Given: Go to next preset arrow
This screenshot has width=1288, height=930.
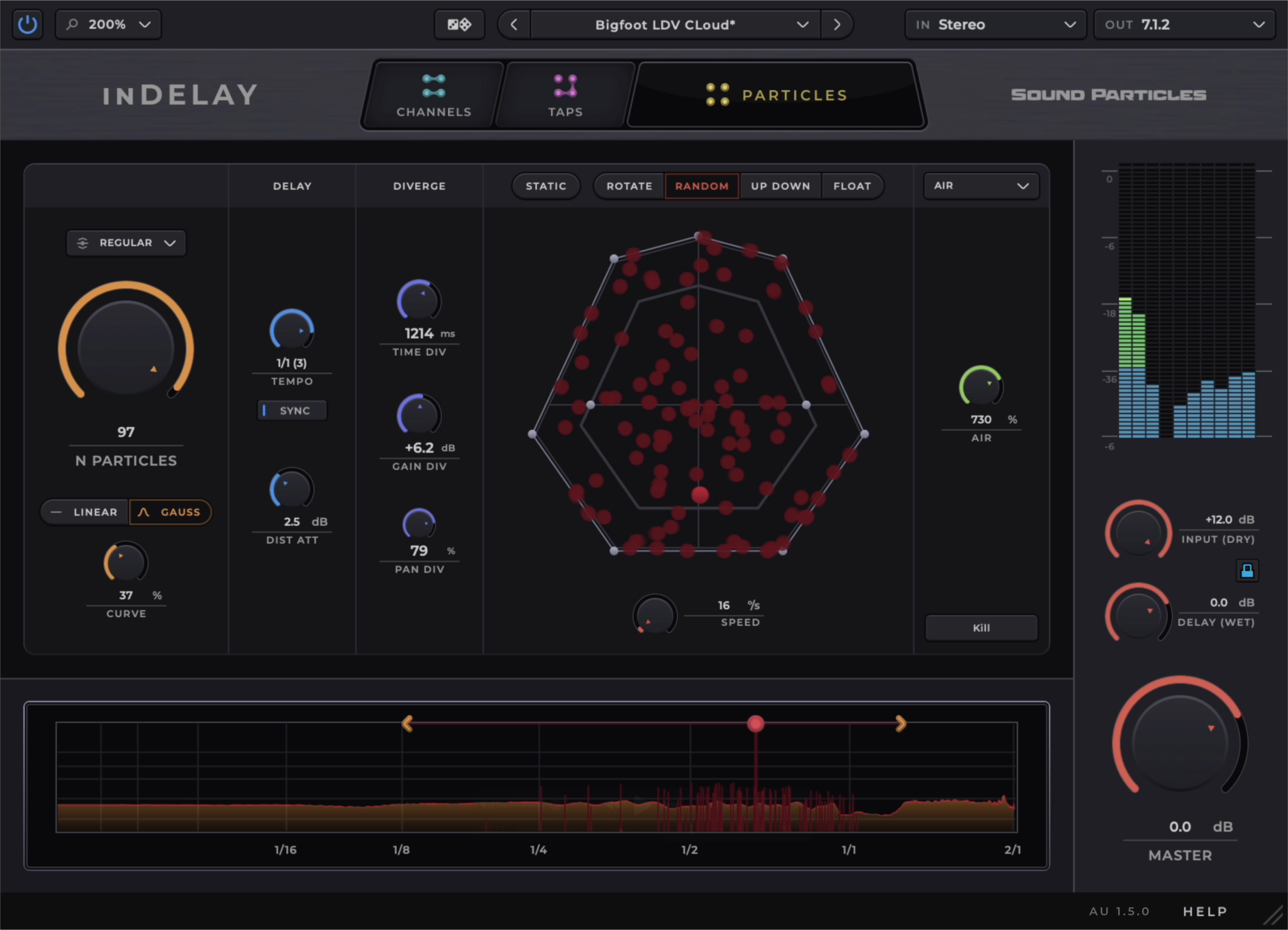Looking at the screenshot, I should (836, 25).
